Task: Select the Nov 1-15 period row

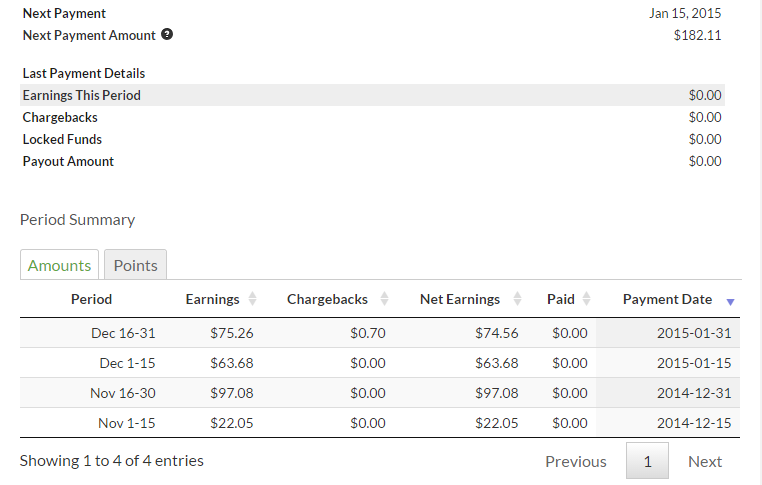Action: point(127,423)
